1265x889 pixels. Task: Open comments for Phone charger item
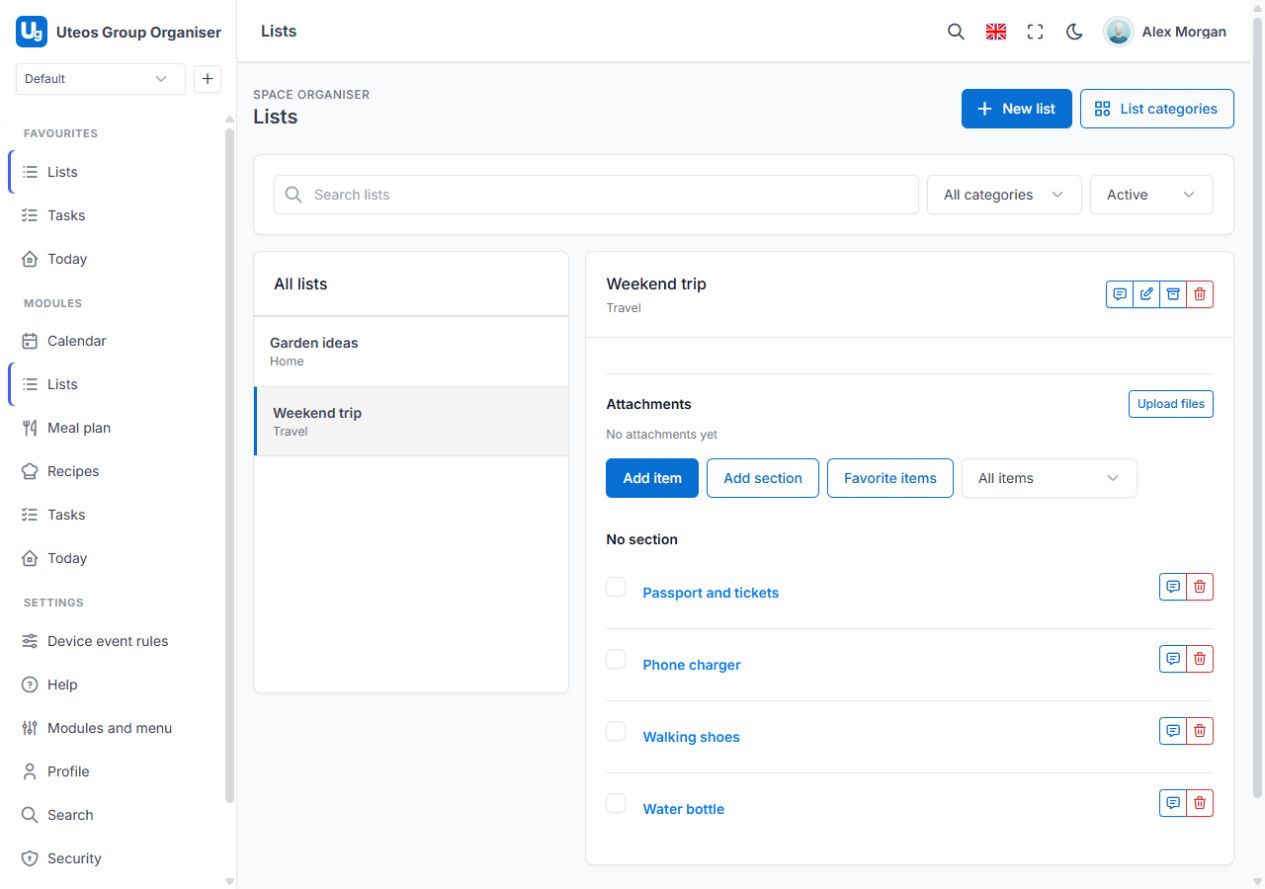click(x=1173, y=659)
